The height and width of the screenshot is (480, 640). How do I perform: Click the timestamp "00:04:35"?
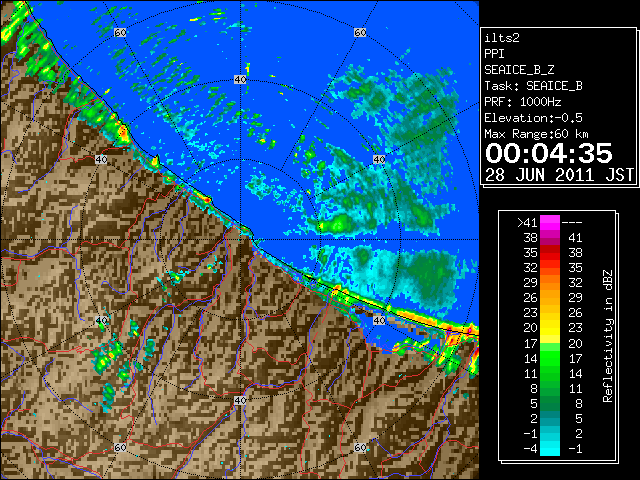(549, 153)
